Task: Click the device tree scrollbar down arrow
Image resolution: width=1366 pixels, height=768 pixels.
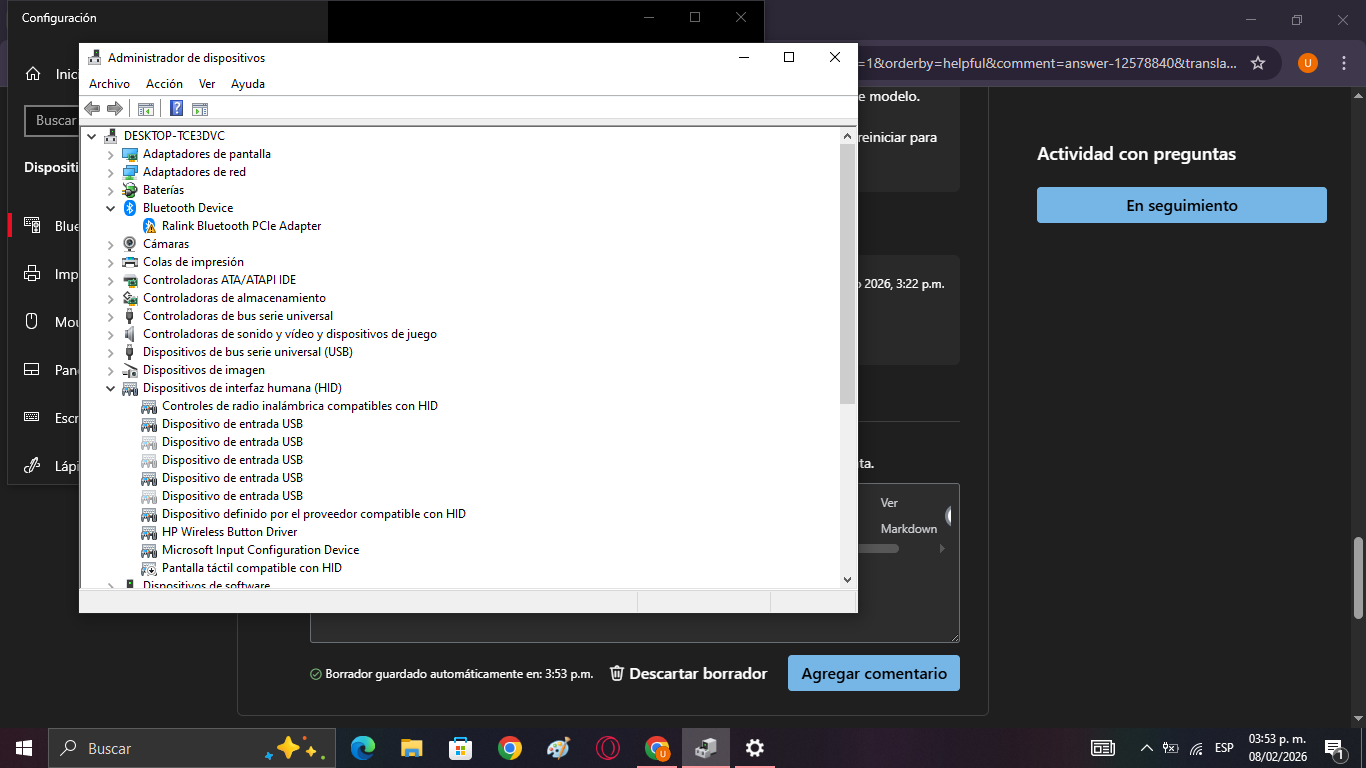Action: coord(848,579)
